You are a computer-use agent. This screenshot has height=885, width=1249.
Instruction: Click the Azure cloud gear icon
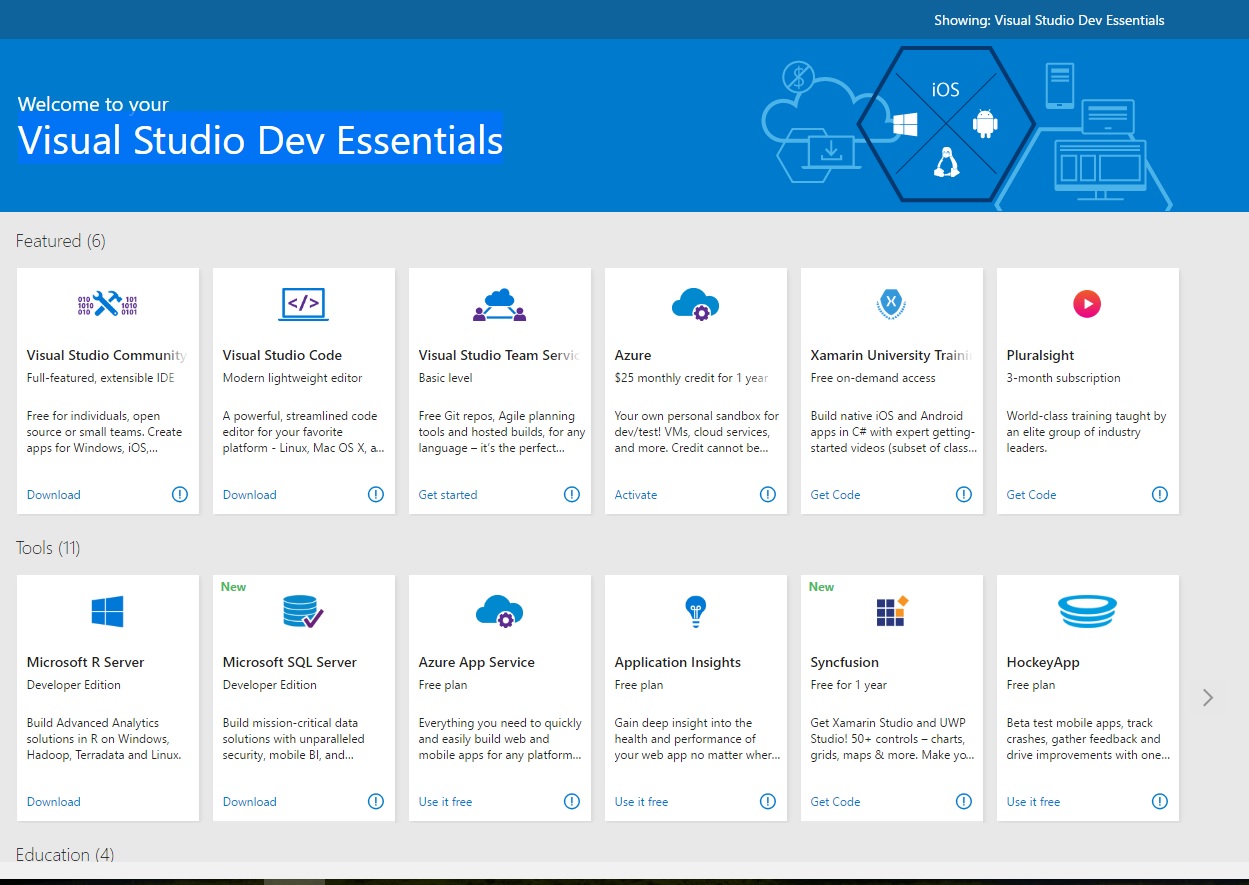tap(696, 304)
